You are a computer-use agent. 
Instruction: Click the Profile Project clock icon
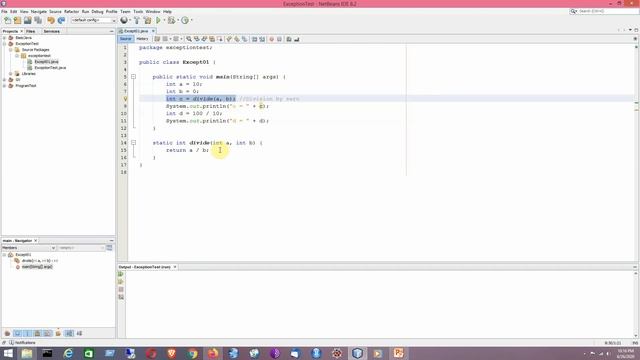point(185,20)
